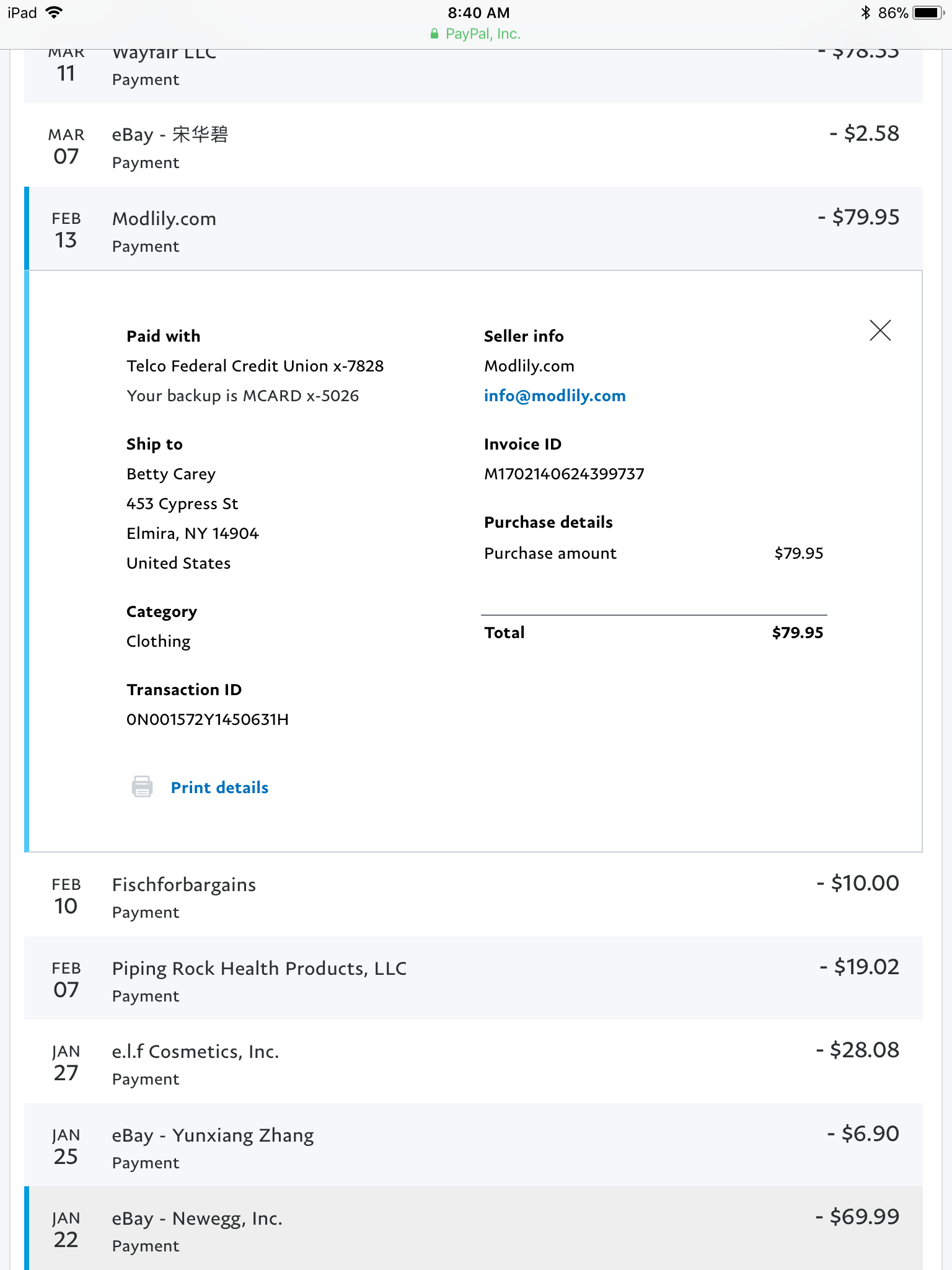Tap the PayPal, Inc. address bar title

483,34
